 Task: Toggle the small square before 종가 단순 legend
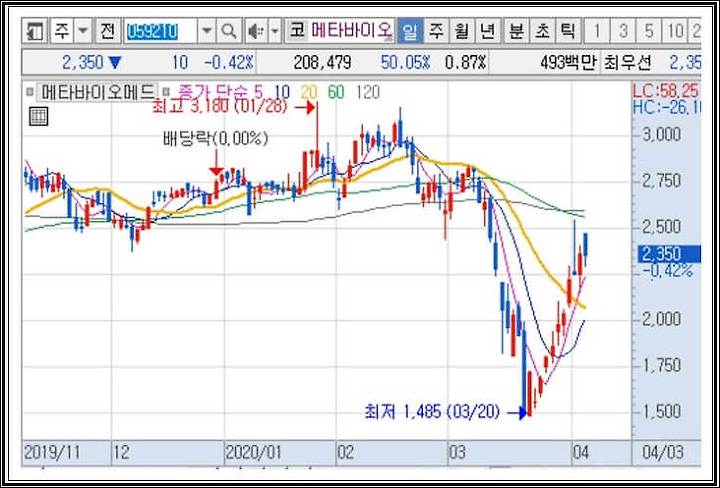(167, 92)
